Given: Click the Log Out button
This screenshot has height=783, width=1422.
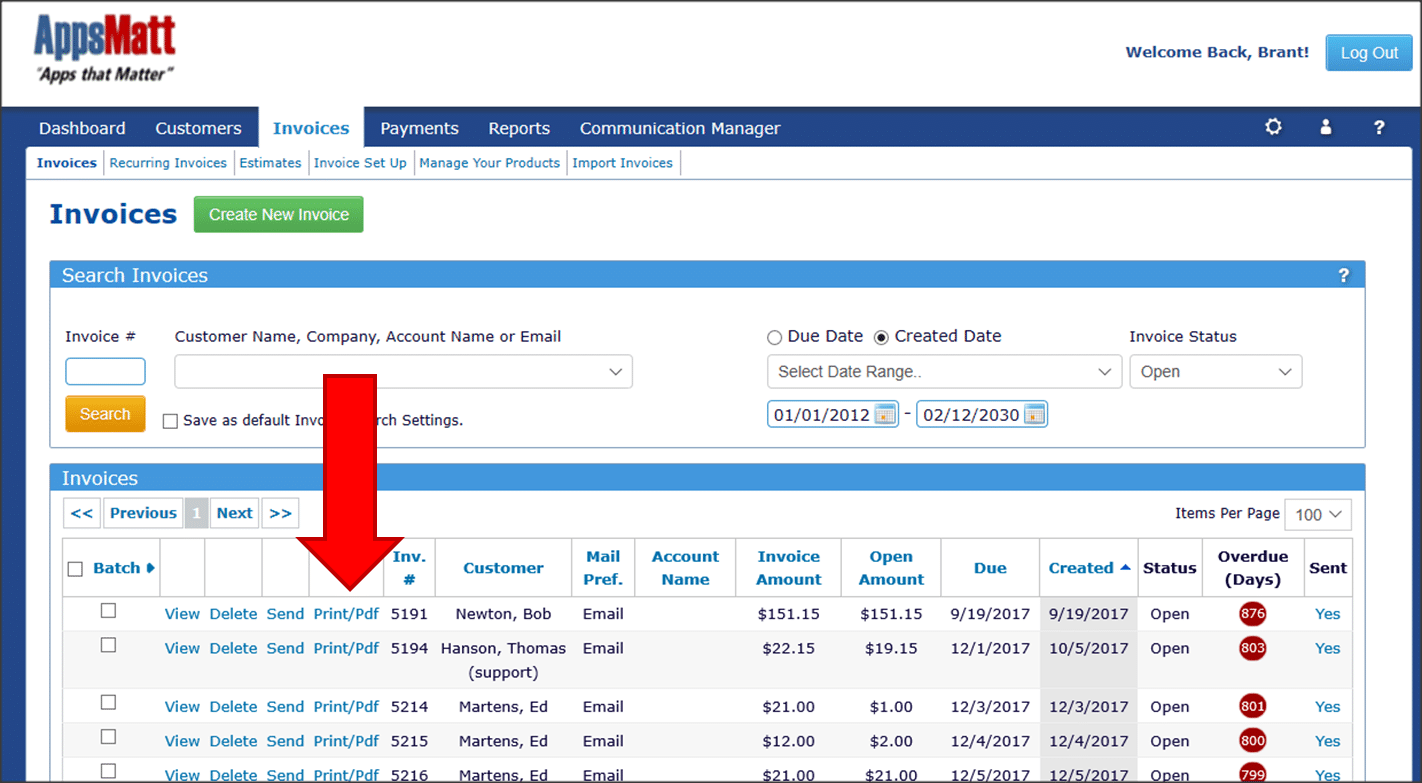Looking at the screenshot, I should [1369, 53].
